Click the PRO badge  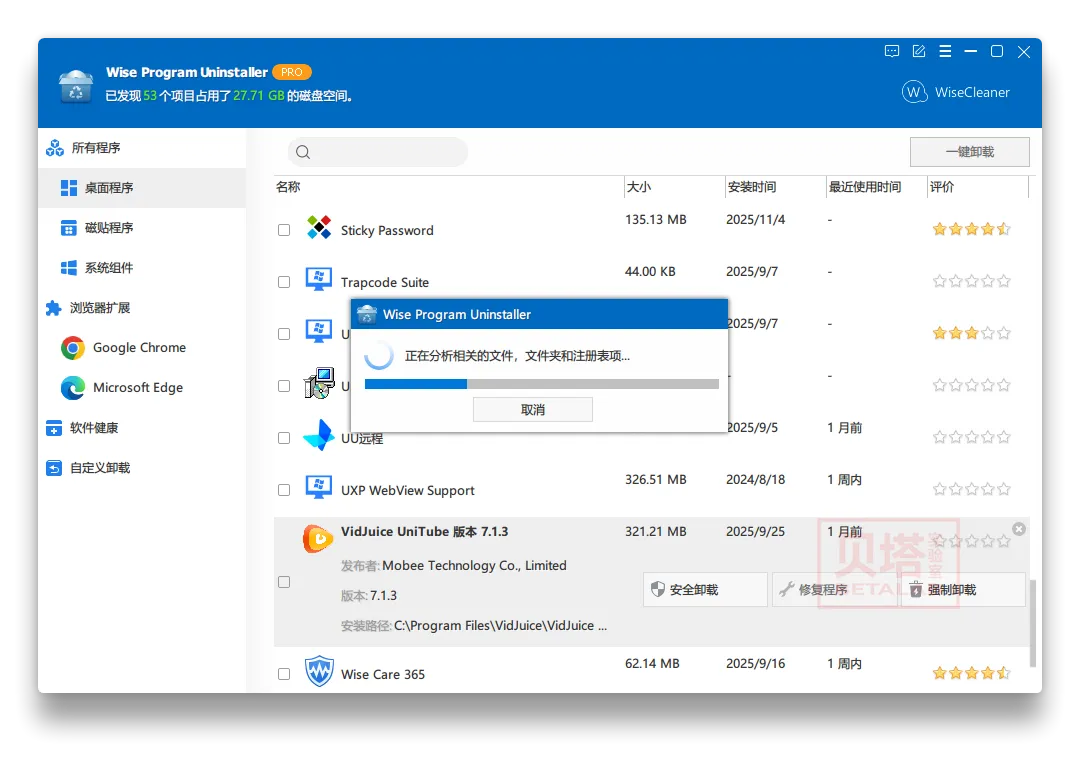292,72
